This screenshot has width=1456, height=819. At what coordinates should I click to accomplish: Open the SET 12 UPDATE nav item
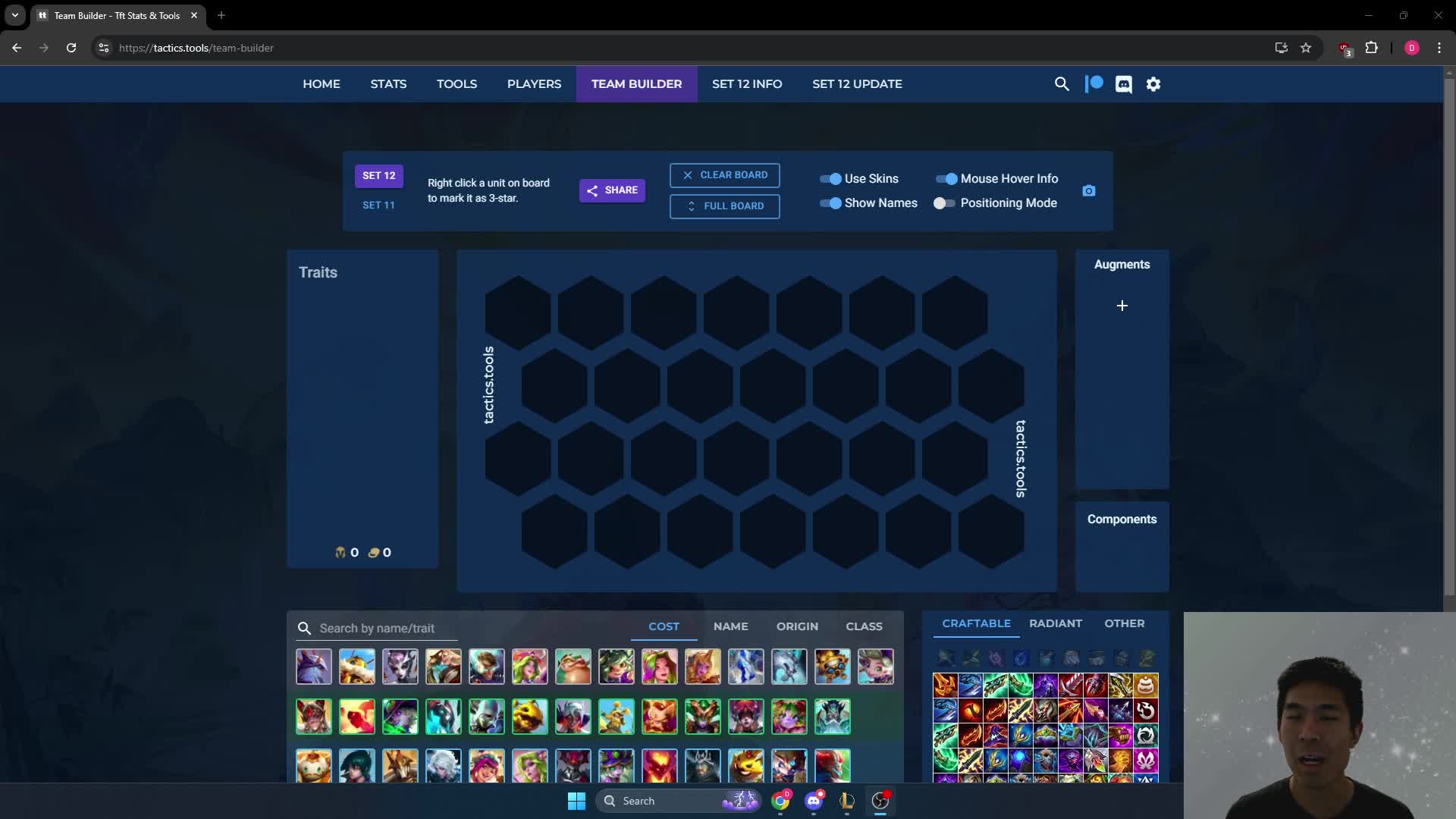click(x=857, y=84)
